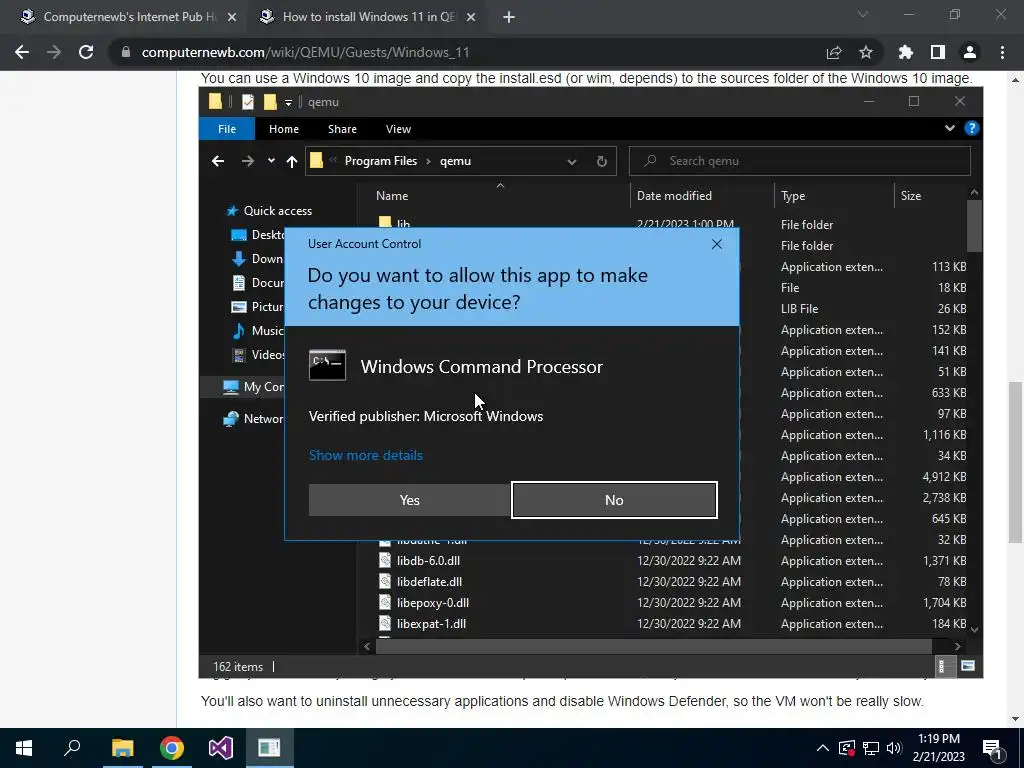Select Quick access in navigation pane

pyautogui.click(x=269, y=211)
